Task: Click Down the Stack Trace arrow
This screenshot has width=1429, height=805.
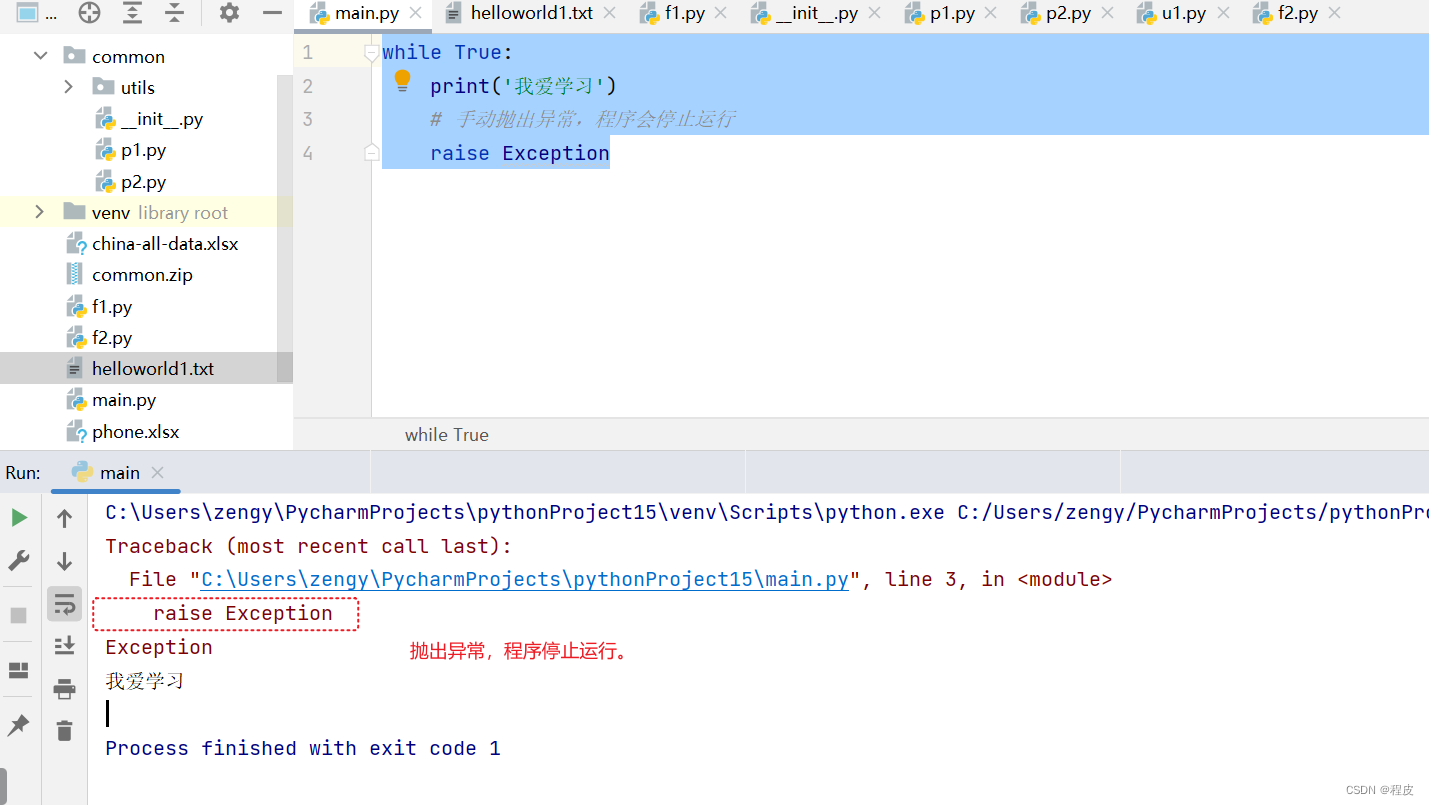Action: pyautogui.click(x=64, y=561)
